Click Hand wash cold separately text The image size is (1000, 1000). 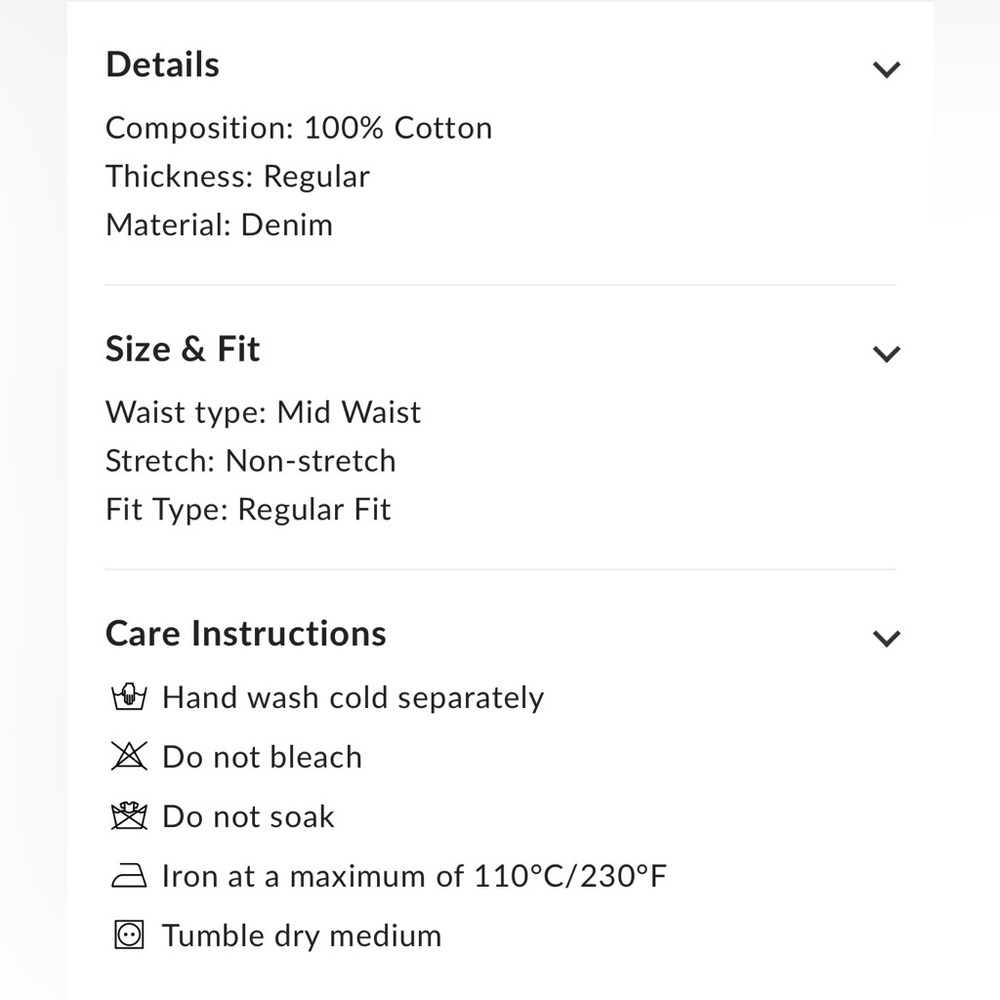[x=353, y=698]
